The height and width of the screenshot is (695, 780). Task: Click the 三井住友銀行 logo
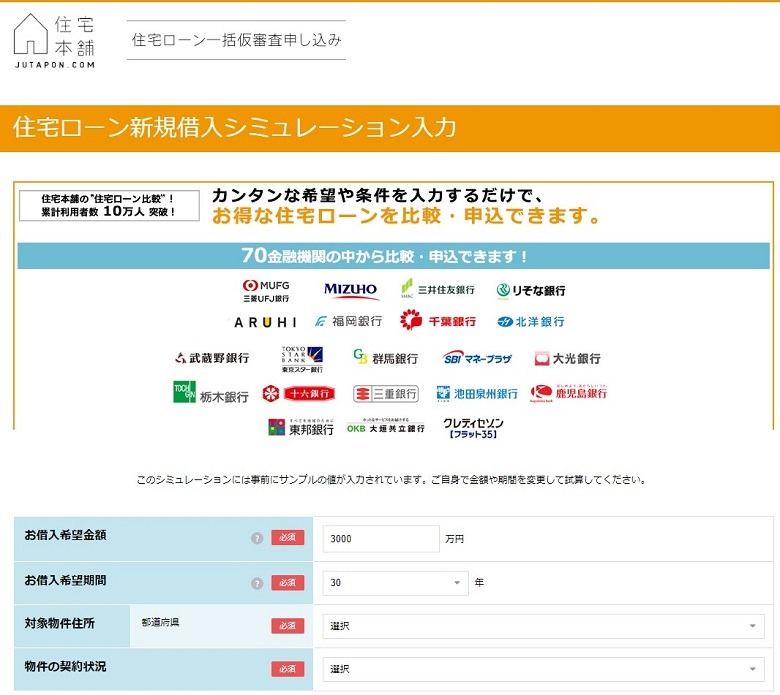click(x=437, y=289)
